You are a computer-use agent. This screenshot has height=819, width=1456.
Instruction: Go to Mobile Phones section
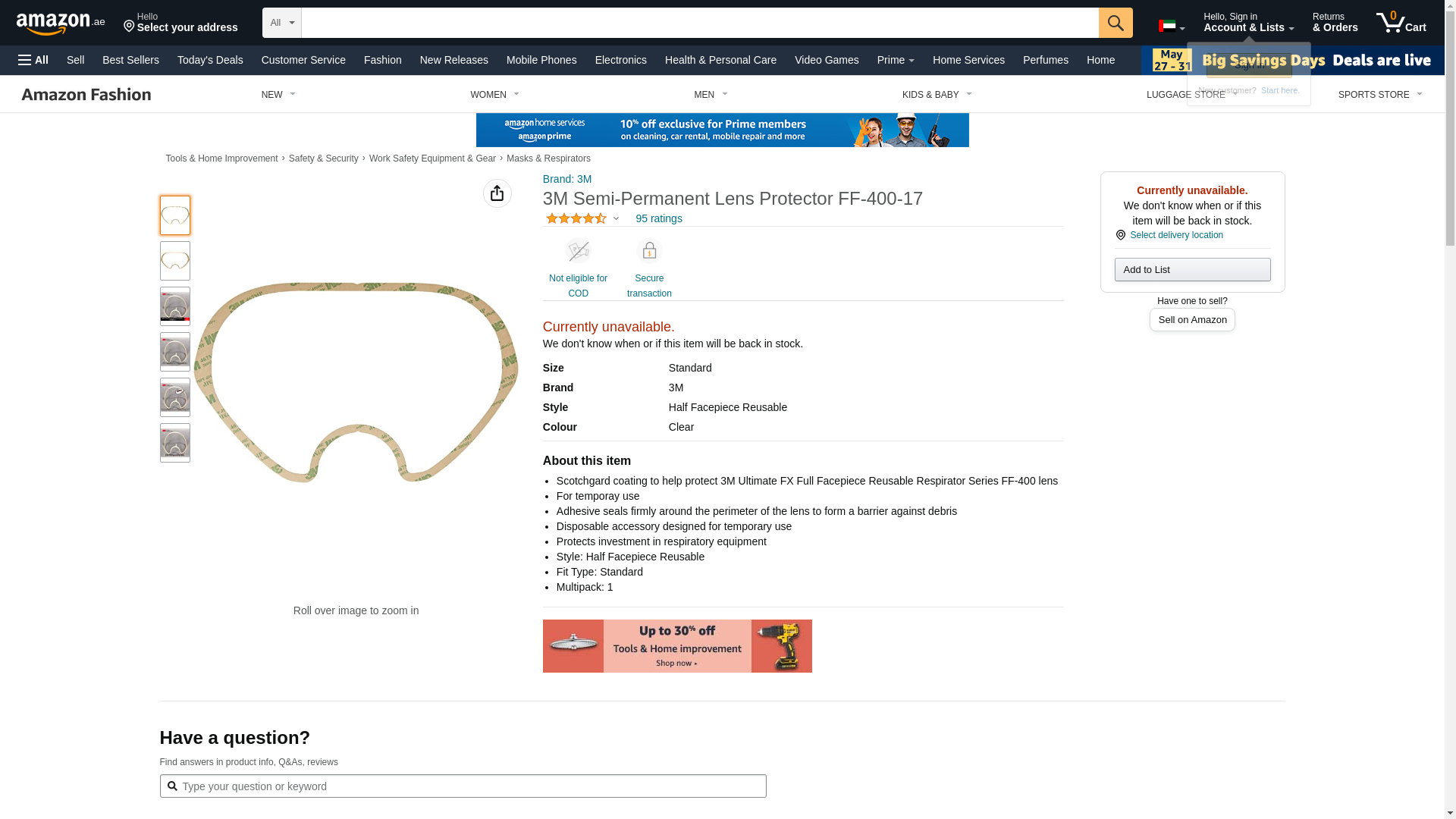[x=541, y=60]
